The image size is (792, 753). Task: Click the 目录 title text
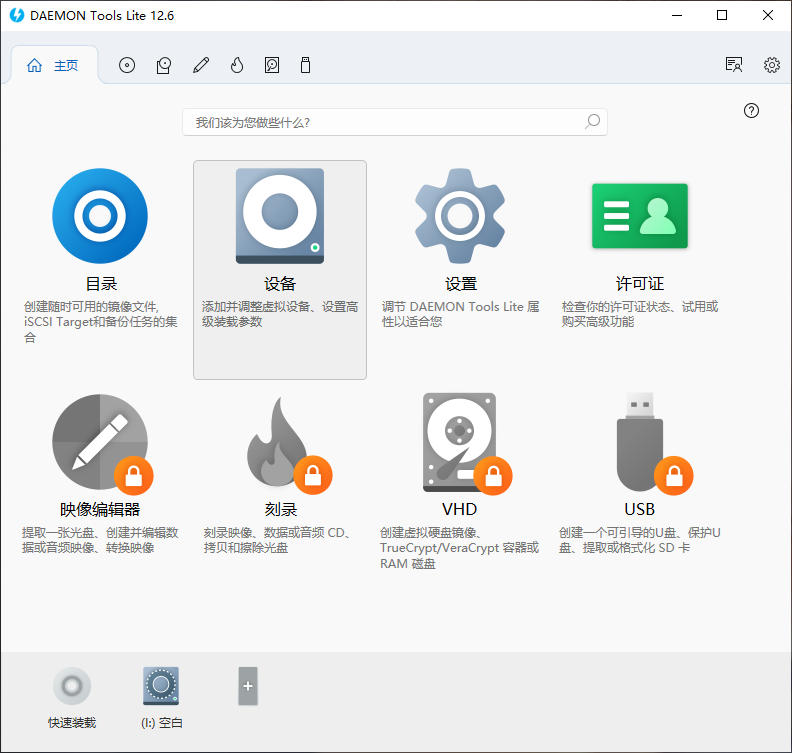pyautogui.click(x=101, y=284)
